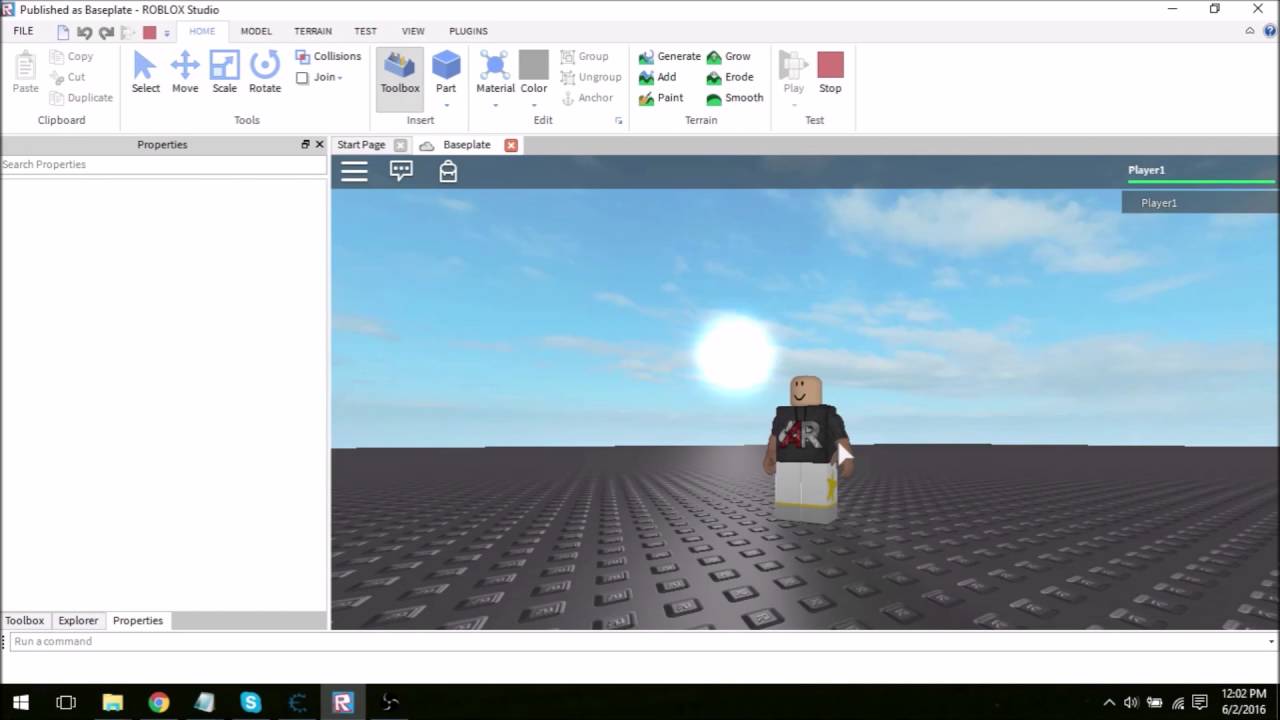
Task: Expand the Material dropdown arrow
Action: (x=495, y=105)
